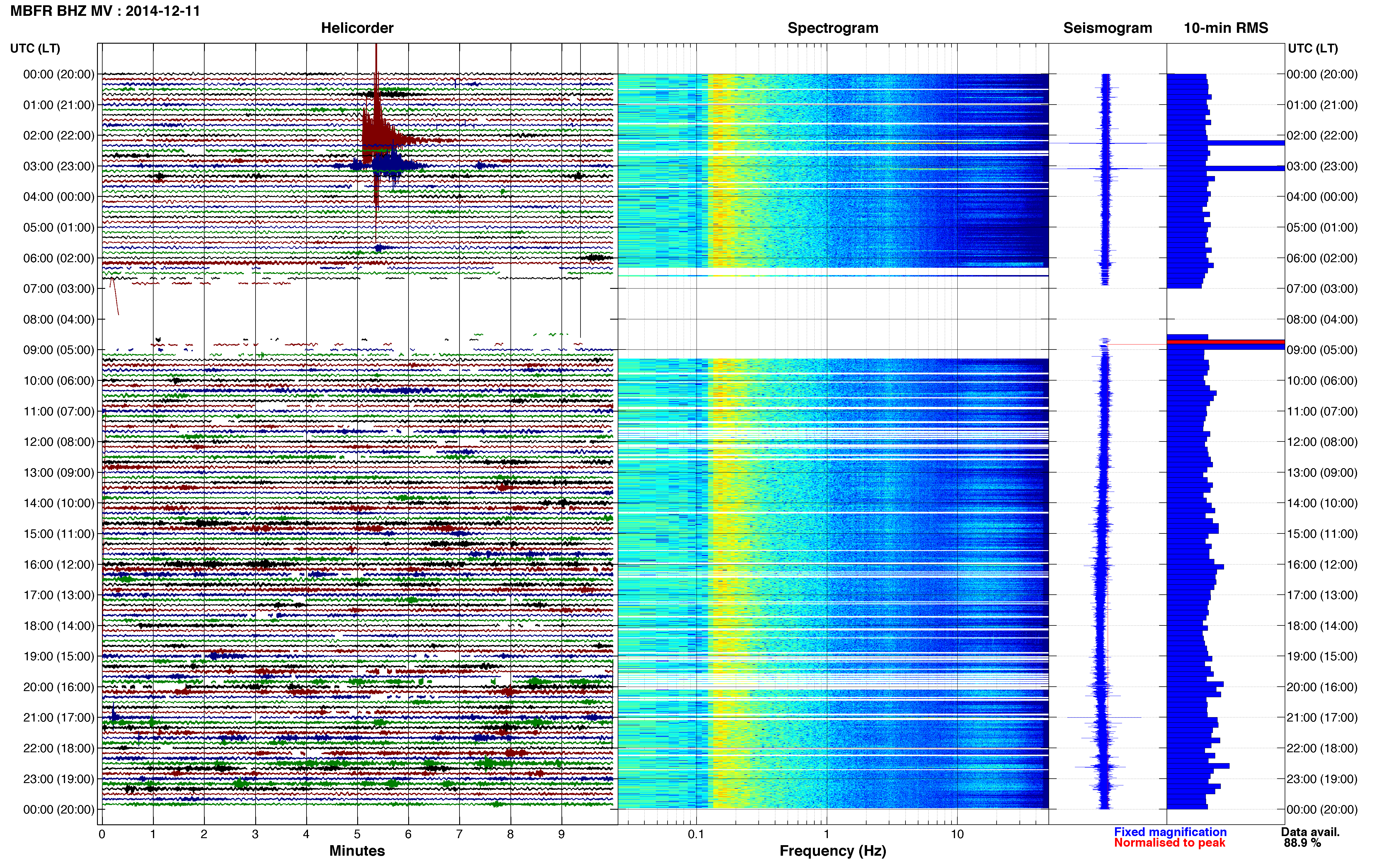Click the left '09:00 (05:00)' time label
Screen dimensions: 1389x868
[x=59, y=350]
